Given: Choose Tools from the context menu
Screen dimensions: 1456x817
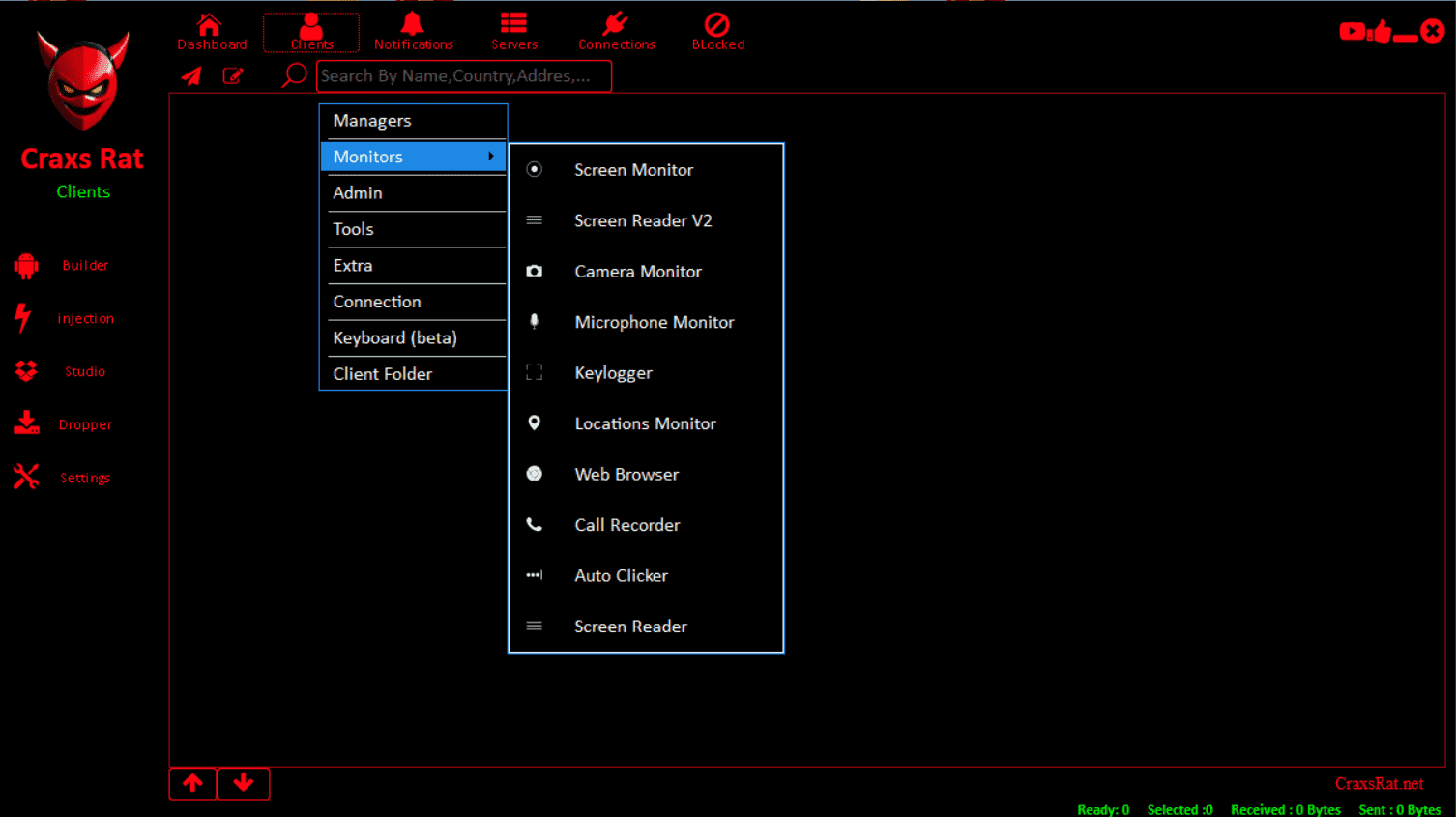Looking at the screenshot, I should tap(413, 229).
